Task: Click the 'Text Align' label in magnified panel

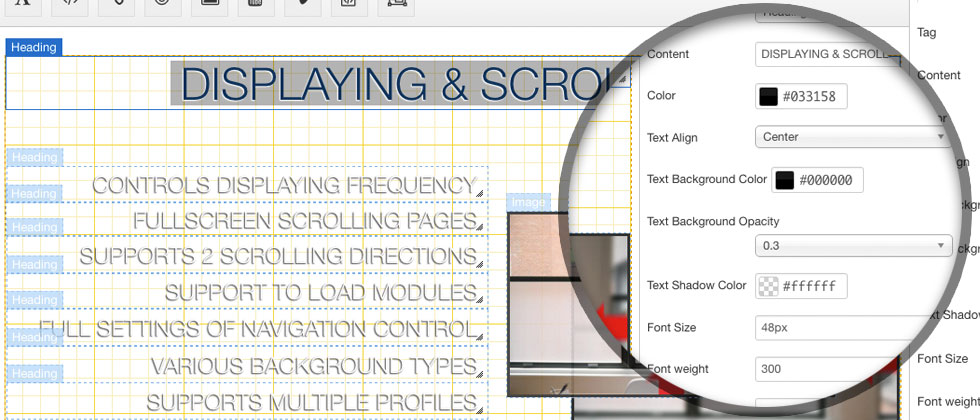Action: 672,138
